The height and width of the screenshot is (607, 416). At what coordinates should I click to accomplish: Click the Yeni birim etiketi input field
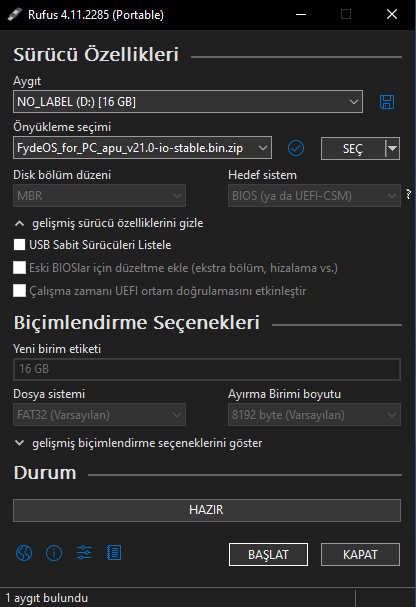(x=207, y=369)
